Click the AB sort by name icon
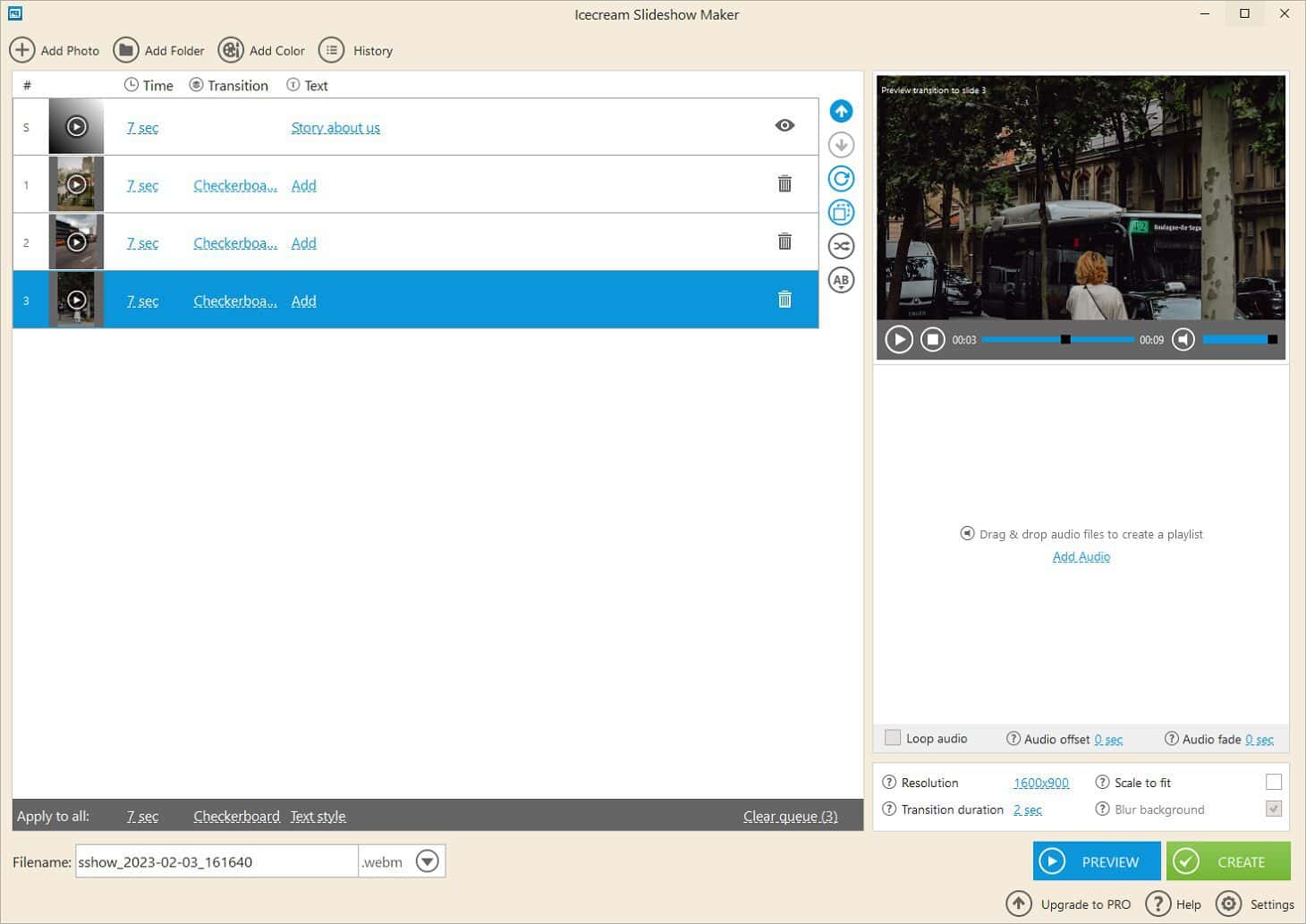 coord(841,280)
